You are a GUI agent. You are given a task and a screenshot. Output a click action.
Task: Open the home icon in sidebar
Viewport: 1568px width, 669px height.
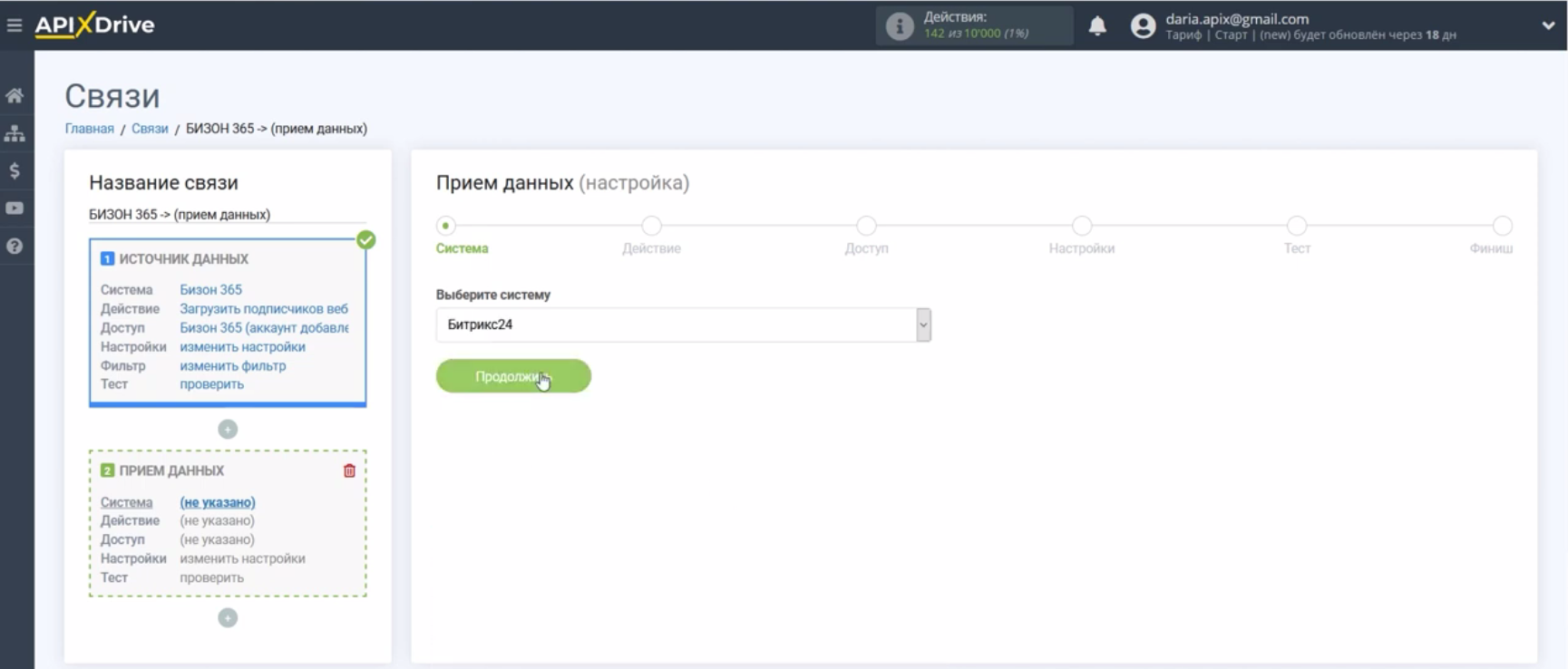pos(15,95)
